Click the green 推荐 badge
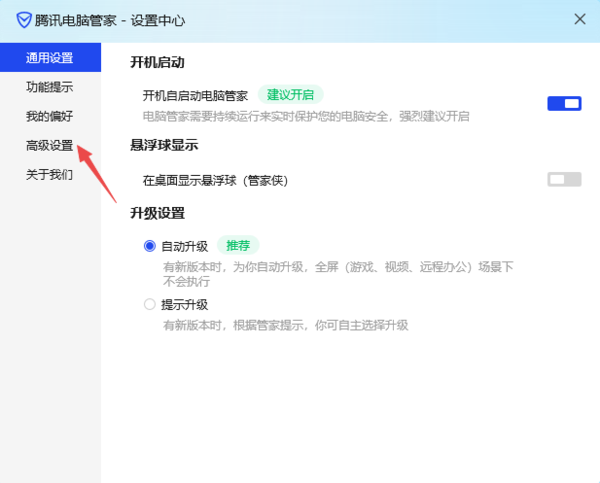 (x=239, y=245)
